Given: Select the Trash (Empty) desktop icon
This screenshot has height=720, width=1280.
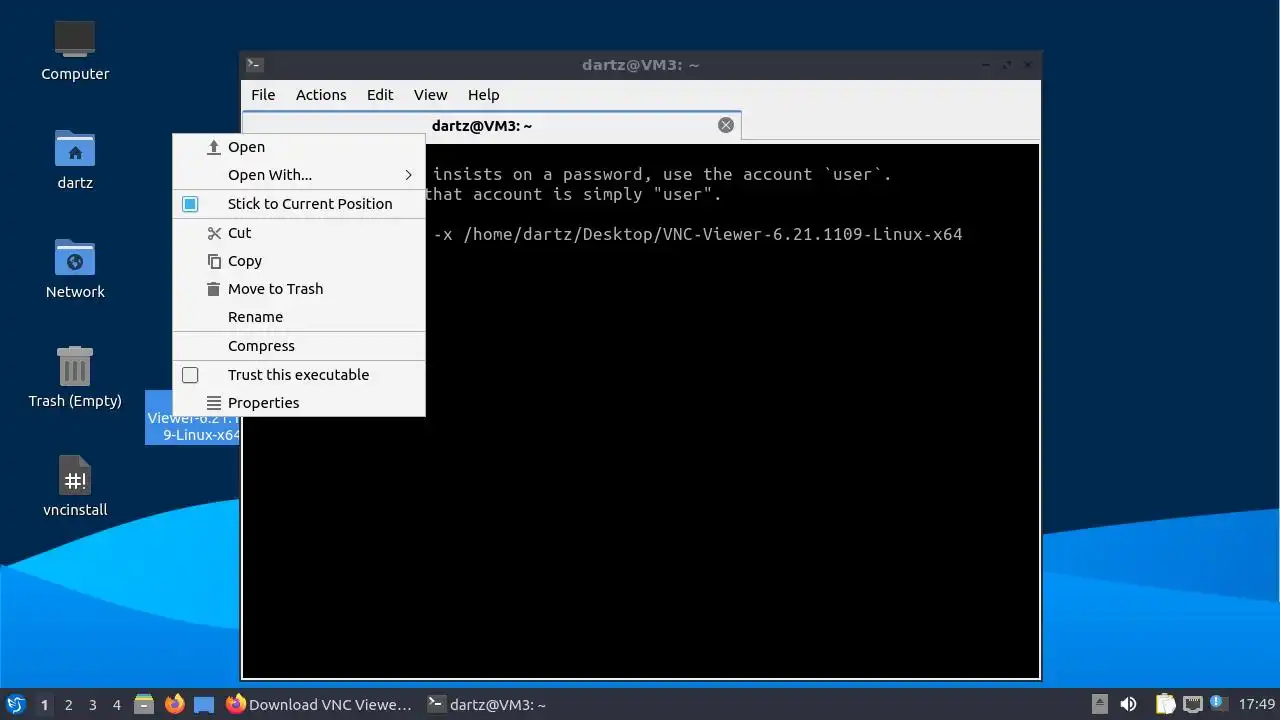Looking at the screenshot, I should [x=75, y=377].
